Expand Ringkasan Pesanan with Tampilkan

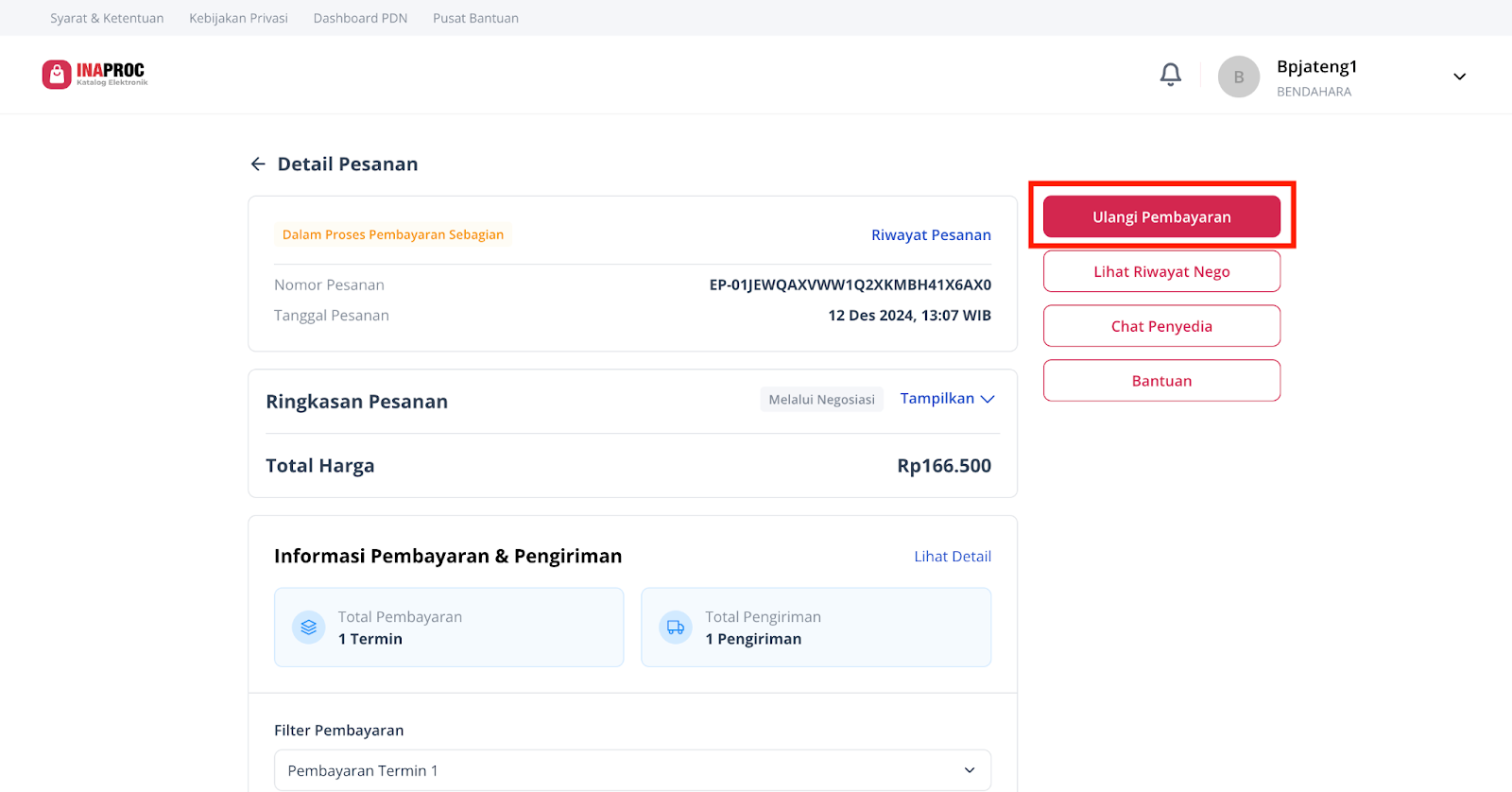coord(947,399)
